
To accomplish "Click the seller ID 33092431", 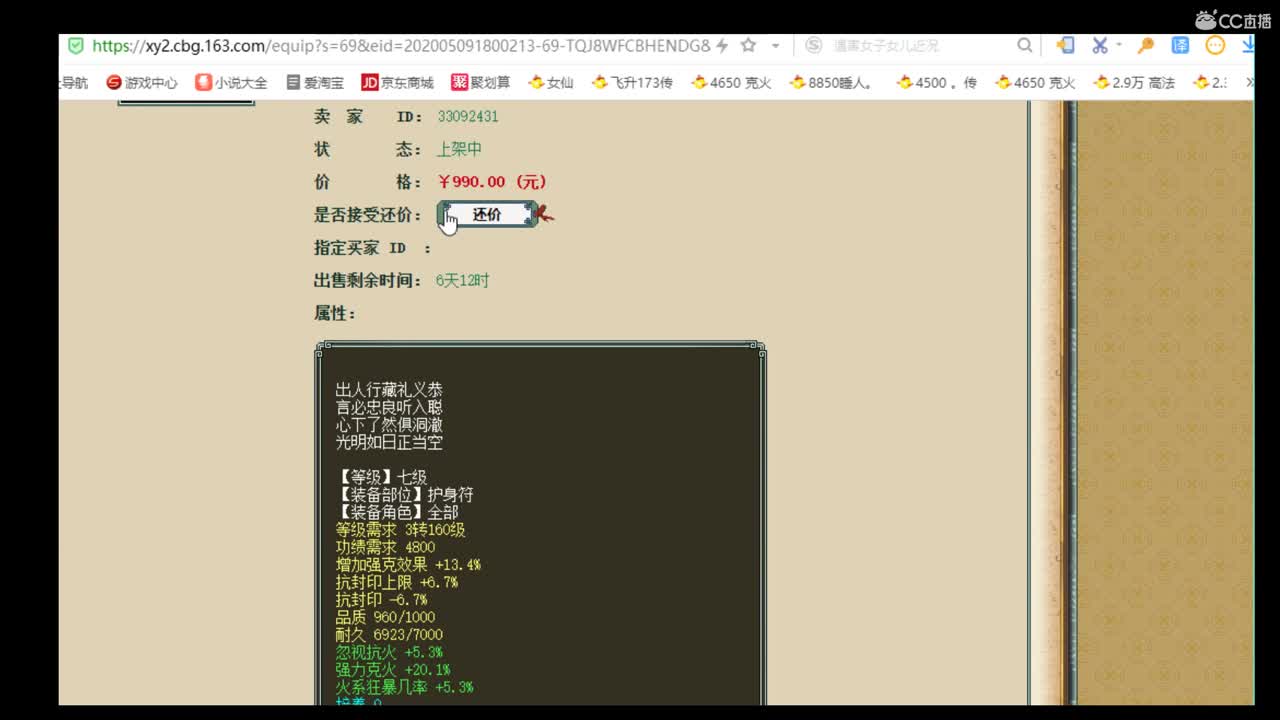I will tap(467, 117).
